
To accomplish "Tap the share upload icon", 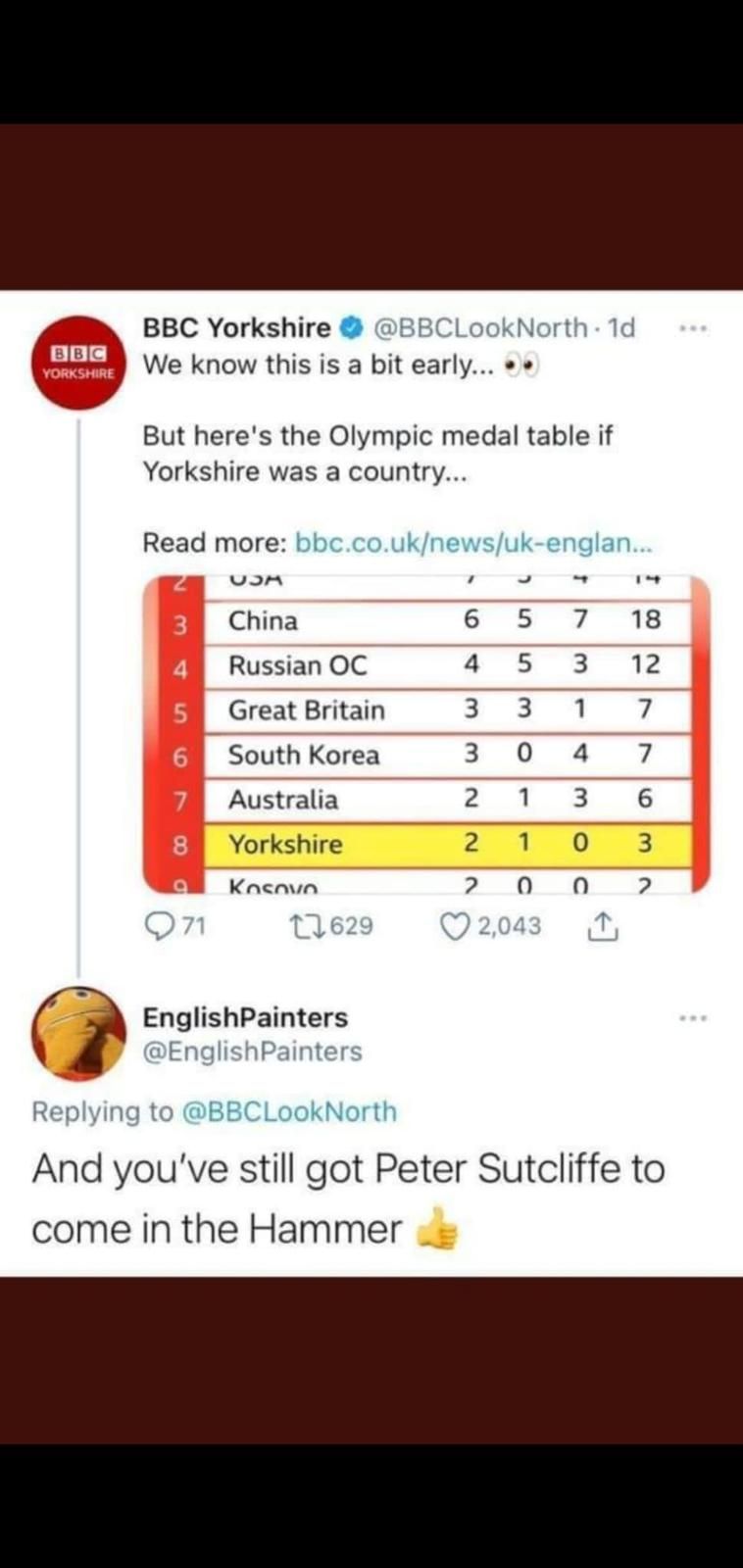I will coord(602,926).
